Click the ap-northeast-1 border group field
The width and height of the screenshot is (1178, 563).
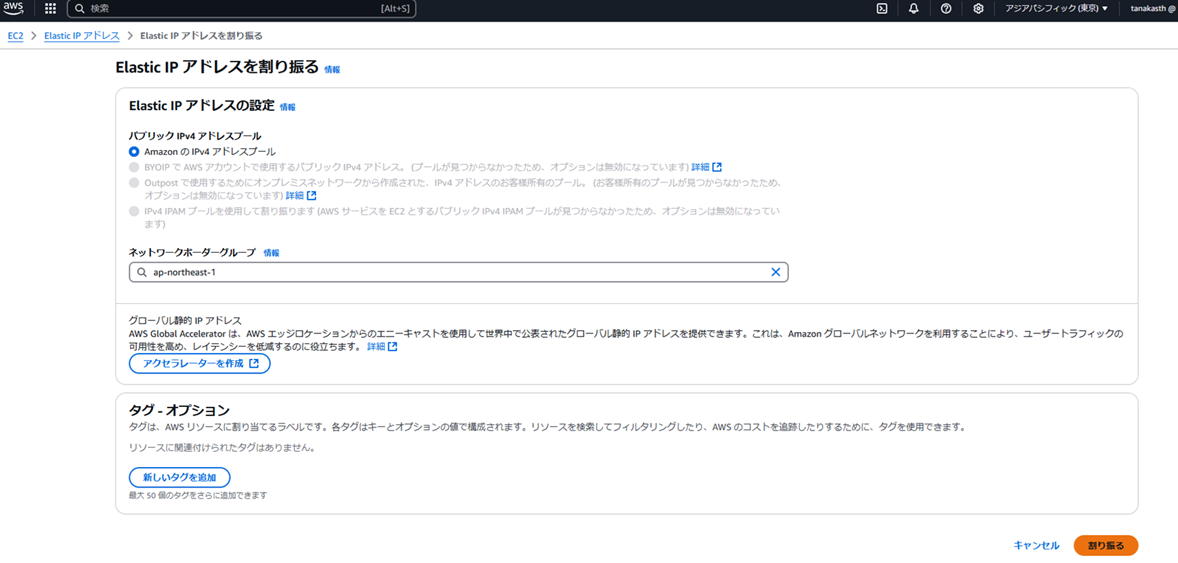pyautogui.click(x=458, y=272)
